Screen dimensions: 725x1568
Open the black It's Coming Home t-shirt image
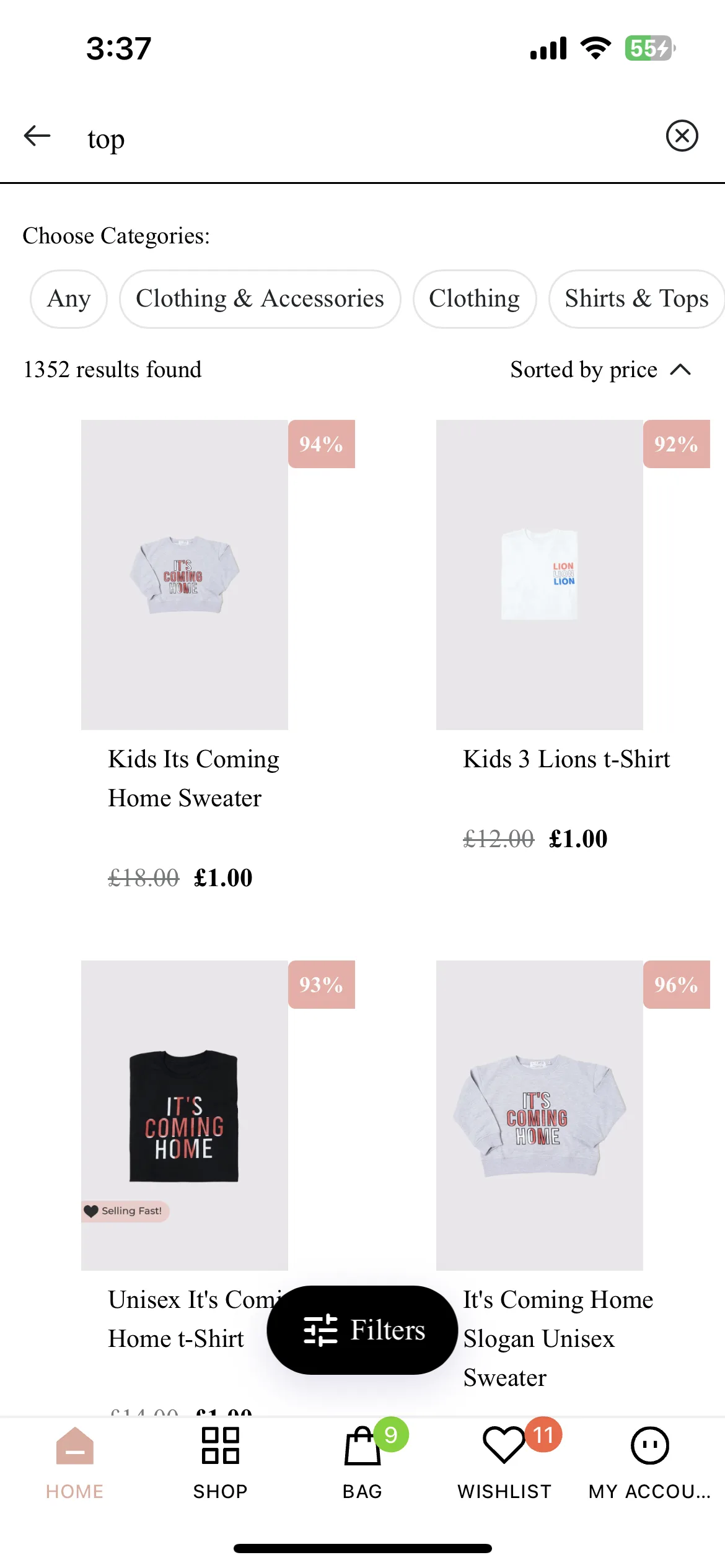click(185, 1115)
